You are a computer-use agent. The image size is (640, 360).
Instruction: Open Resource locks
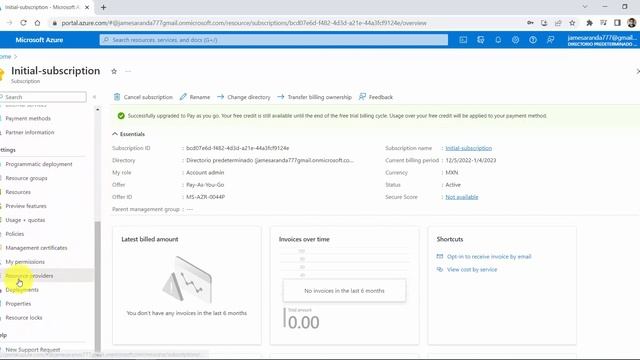coord(24,318)
